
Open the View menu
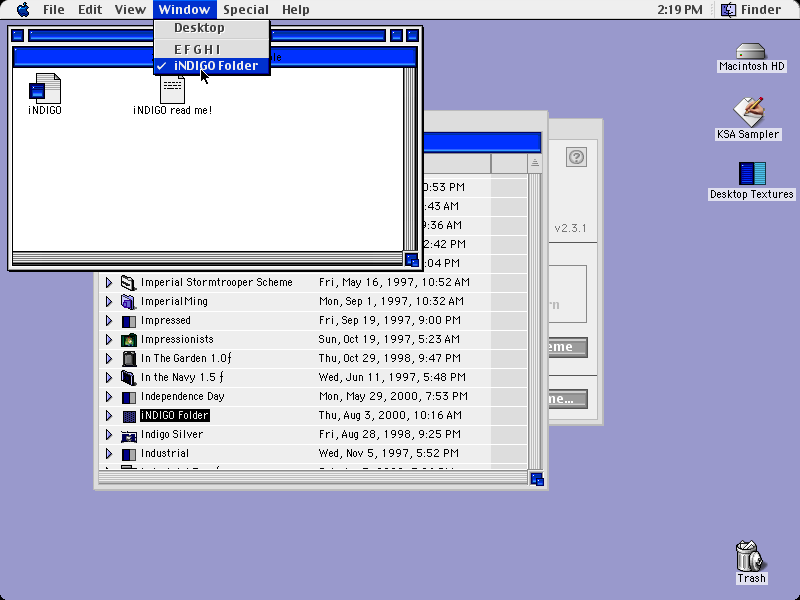(x=130, y=10)
